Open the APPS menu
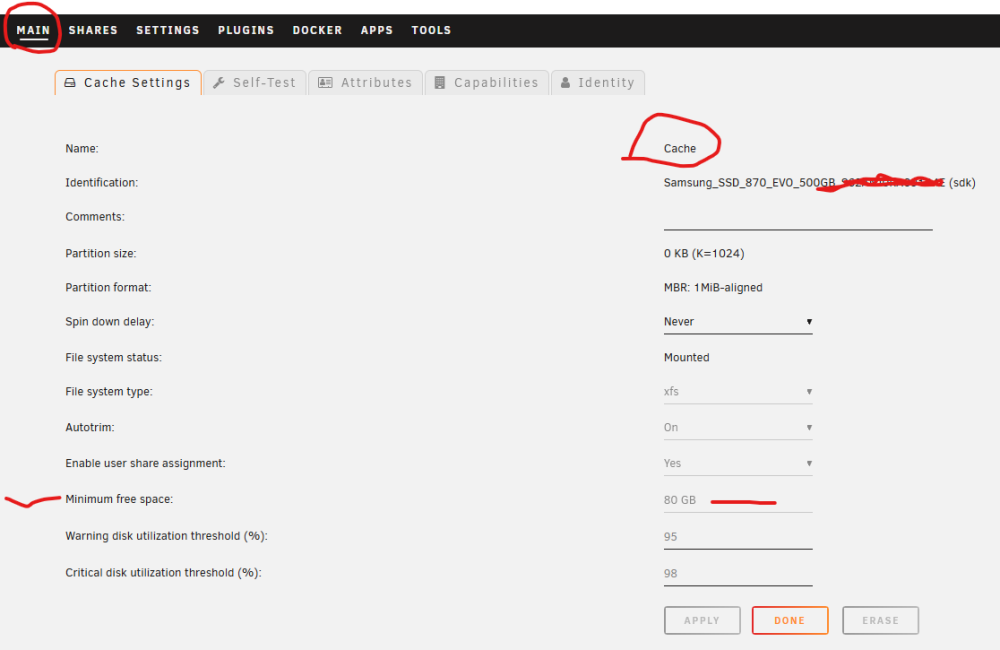 coord(377,30)
